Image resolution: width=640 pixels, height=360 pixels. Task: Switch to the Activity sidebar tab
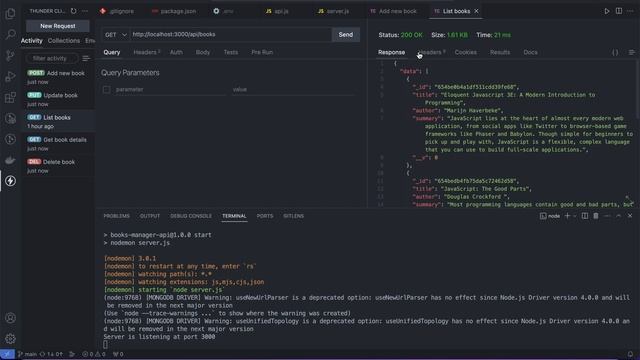[x=31, y=41]
